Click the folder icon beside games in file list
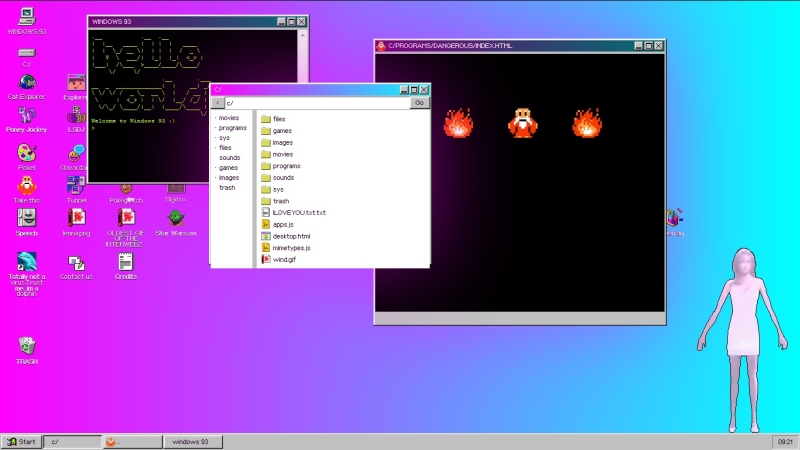The height and width of the screenshot is (450, 800). pos(266,131)
